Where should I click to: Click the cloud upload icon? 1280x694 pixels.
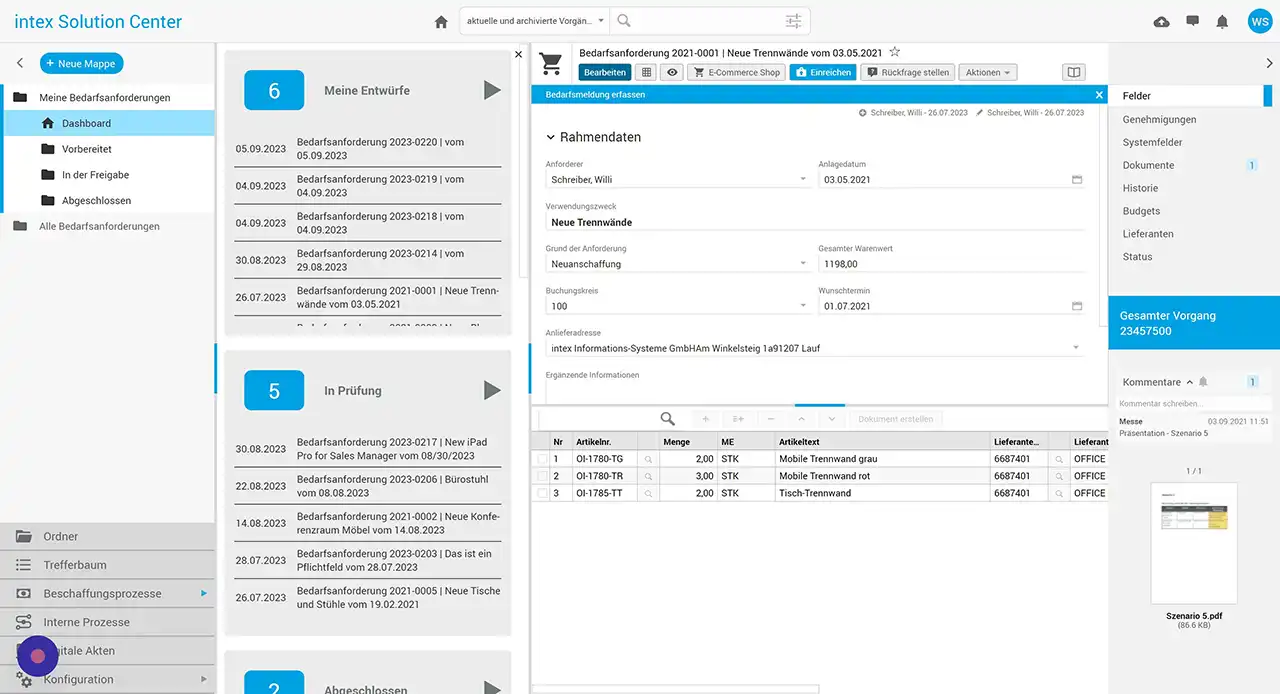[1161, 22]
